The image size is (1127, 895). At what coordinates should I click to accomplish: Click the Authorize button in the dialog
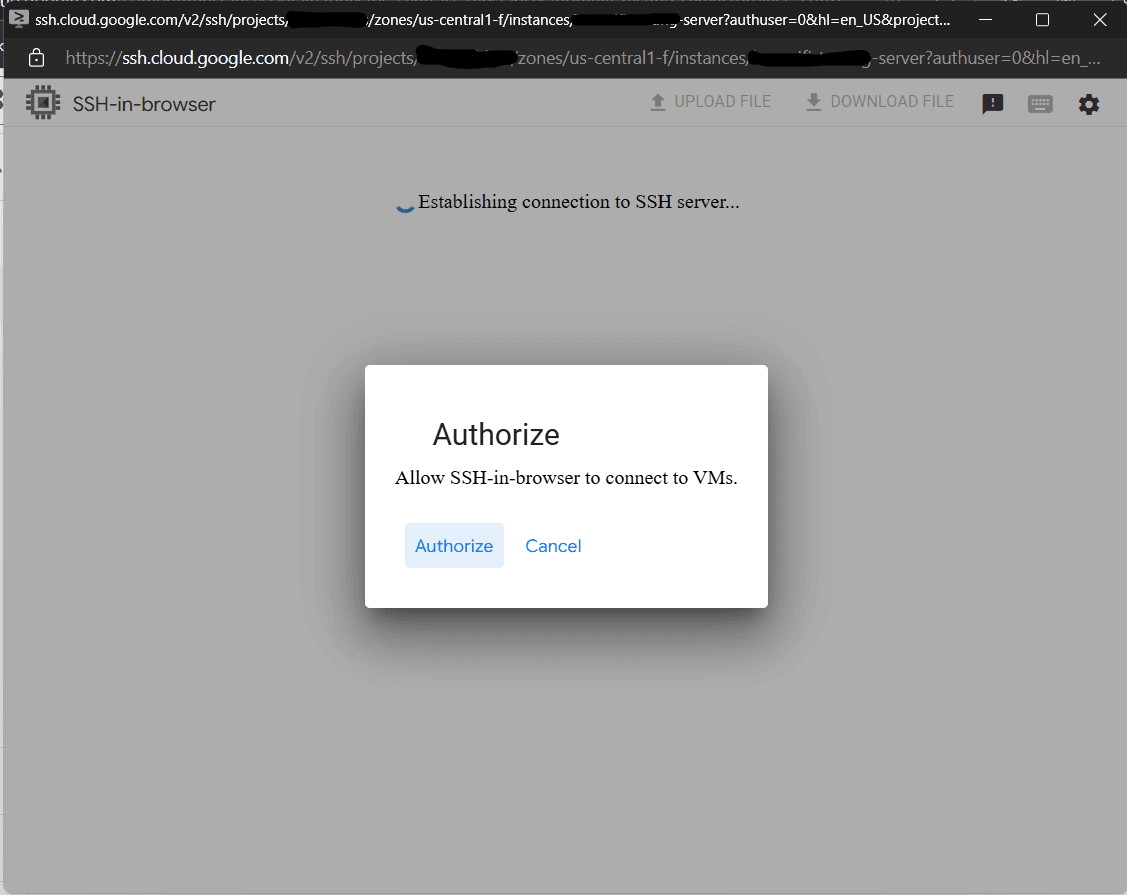[x=454, y=545]
